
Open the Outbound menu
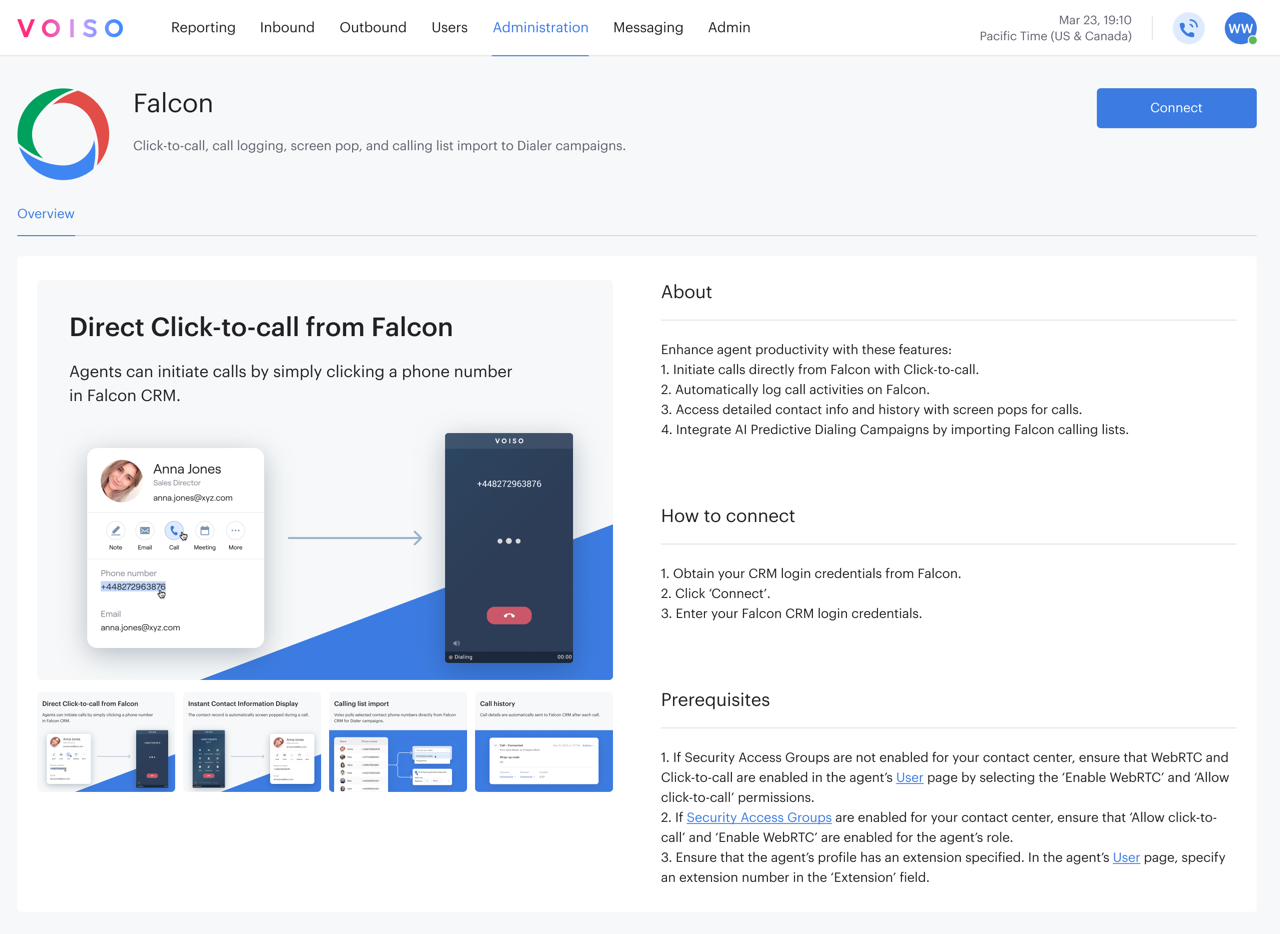point(373,28)
